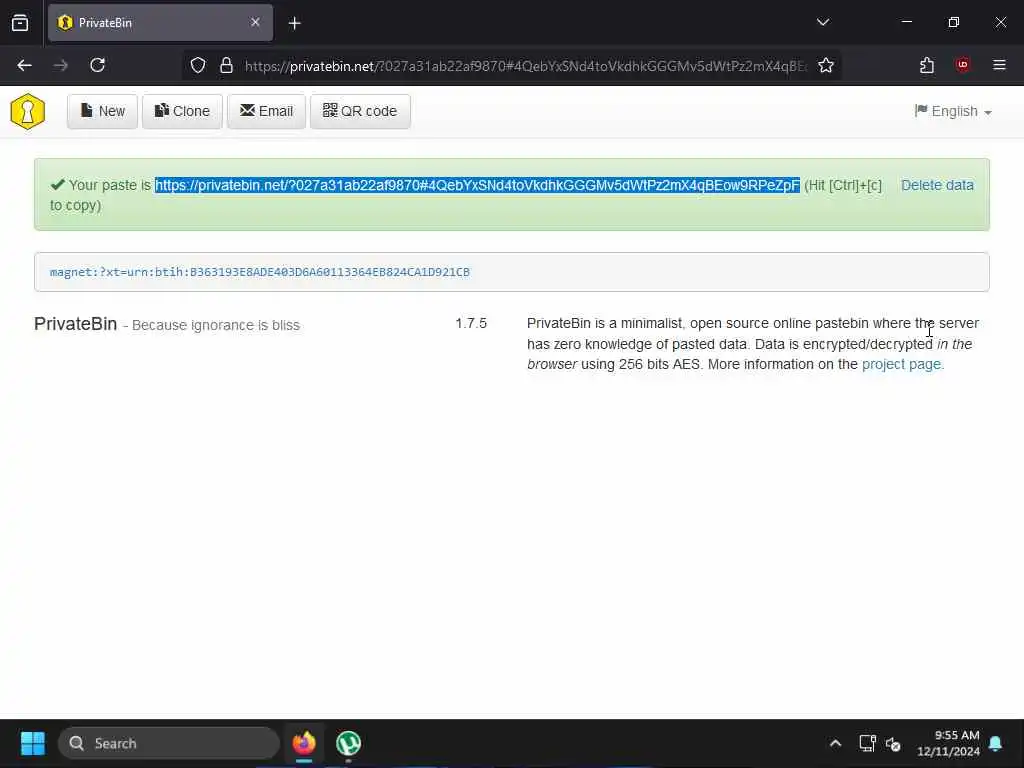
Task: Send the paste link by Email
Action: click(266, 111)
